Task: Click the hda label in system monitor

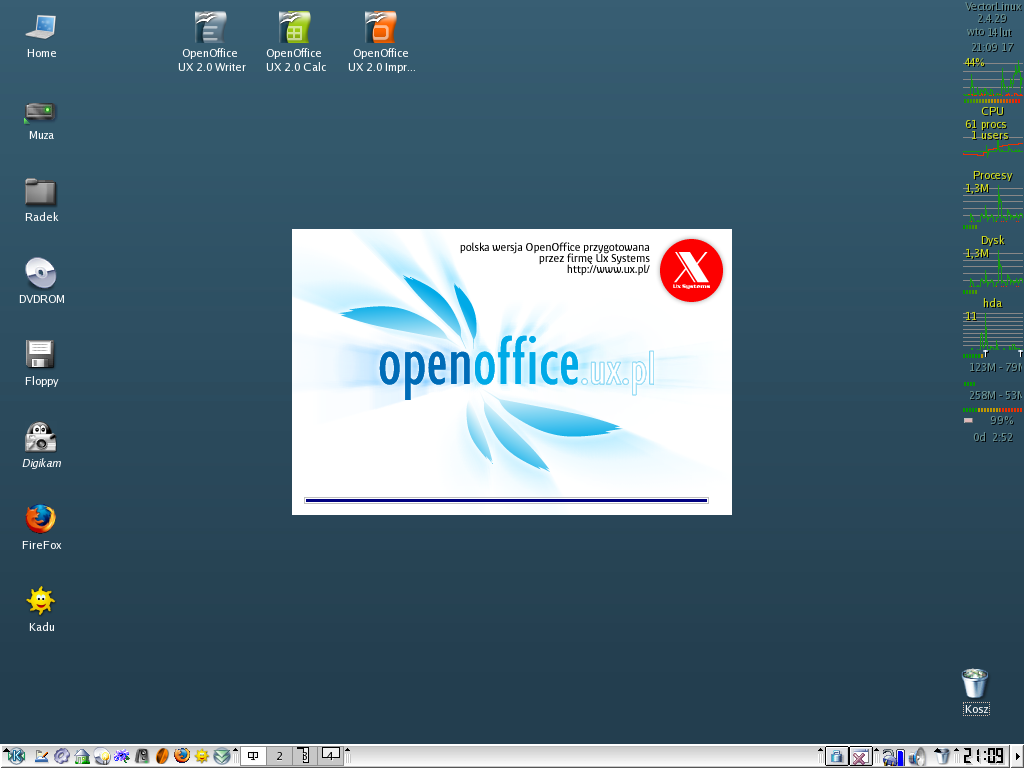Action: click(992, 303)
